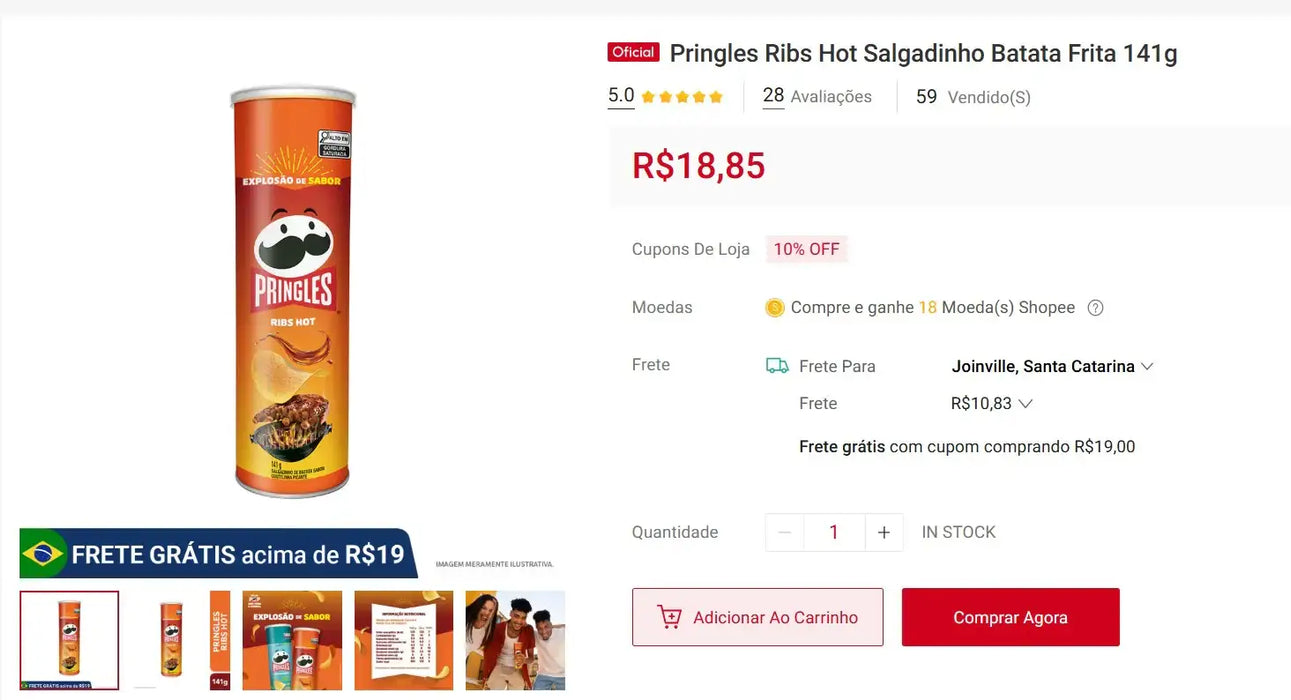The width and height of the screenshot is (1291, 700).
Task: Click the red Oficial badge
Action: click(633, 52)
